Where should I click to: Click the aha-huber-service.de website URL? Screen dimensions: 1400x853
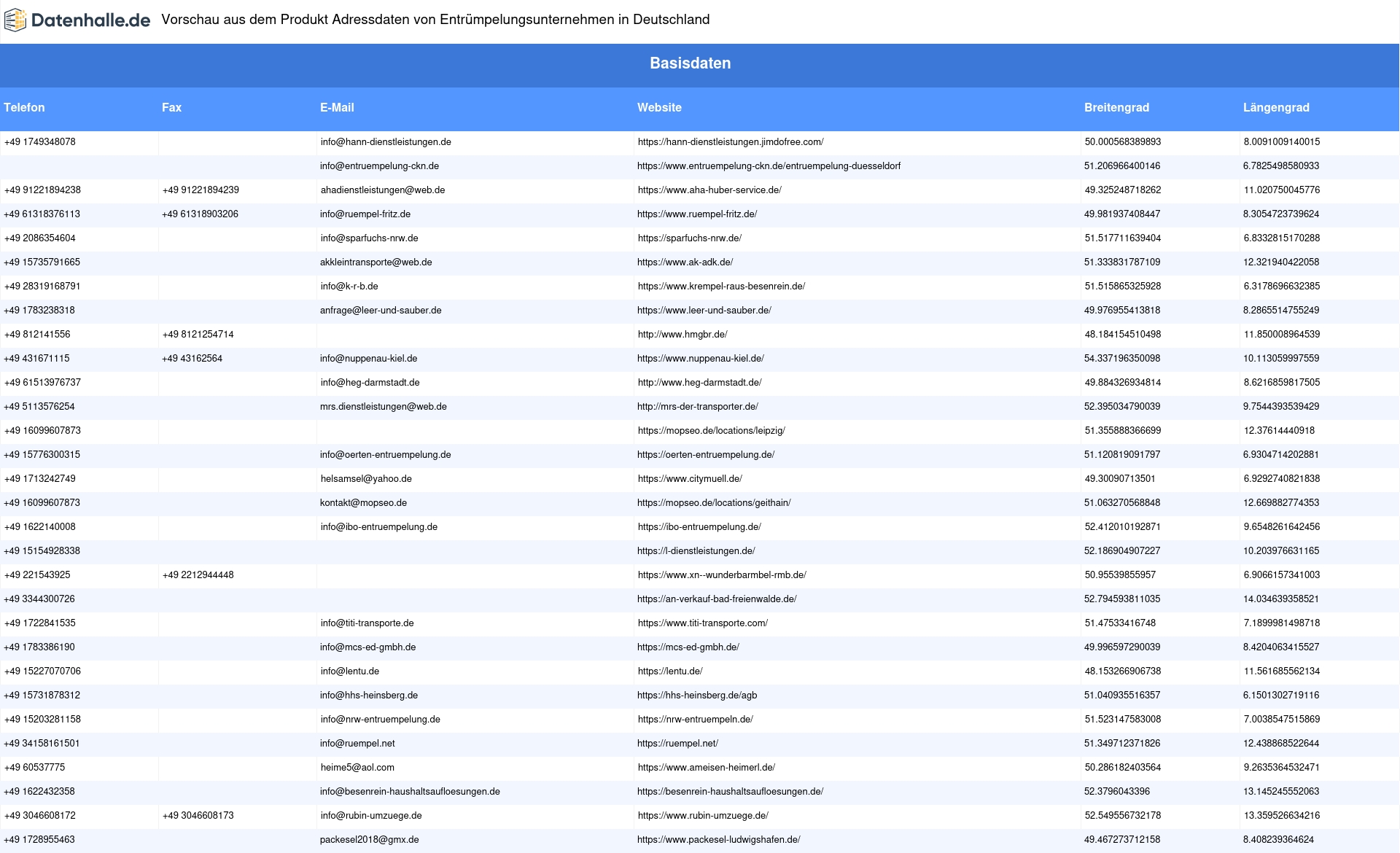click(x=709, y=190)
